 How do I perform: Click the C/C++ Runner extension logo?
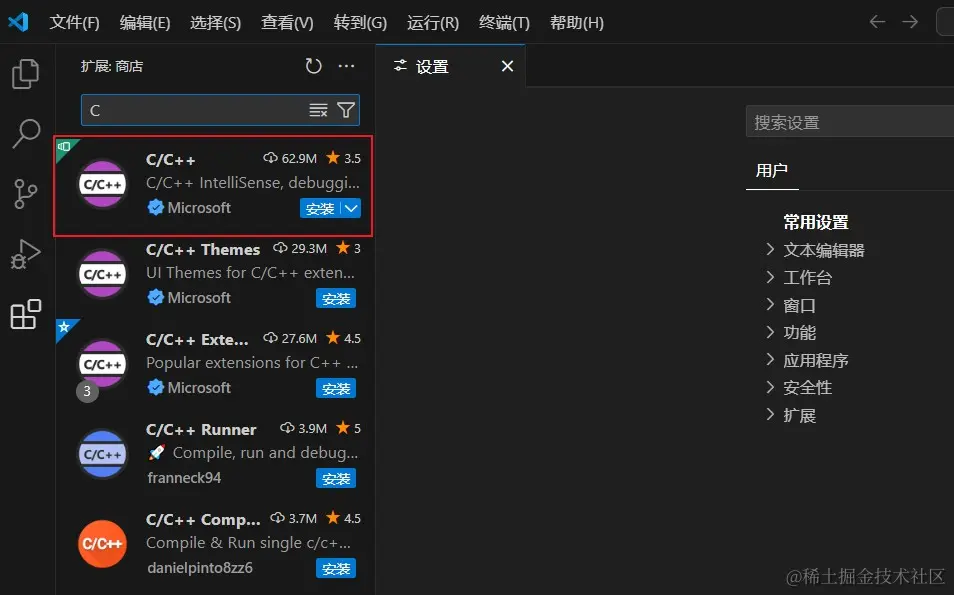click(102, 454)
